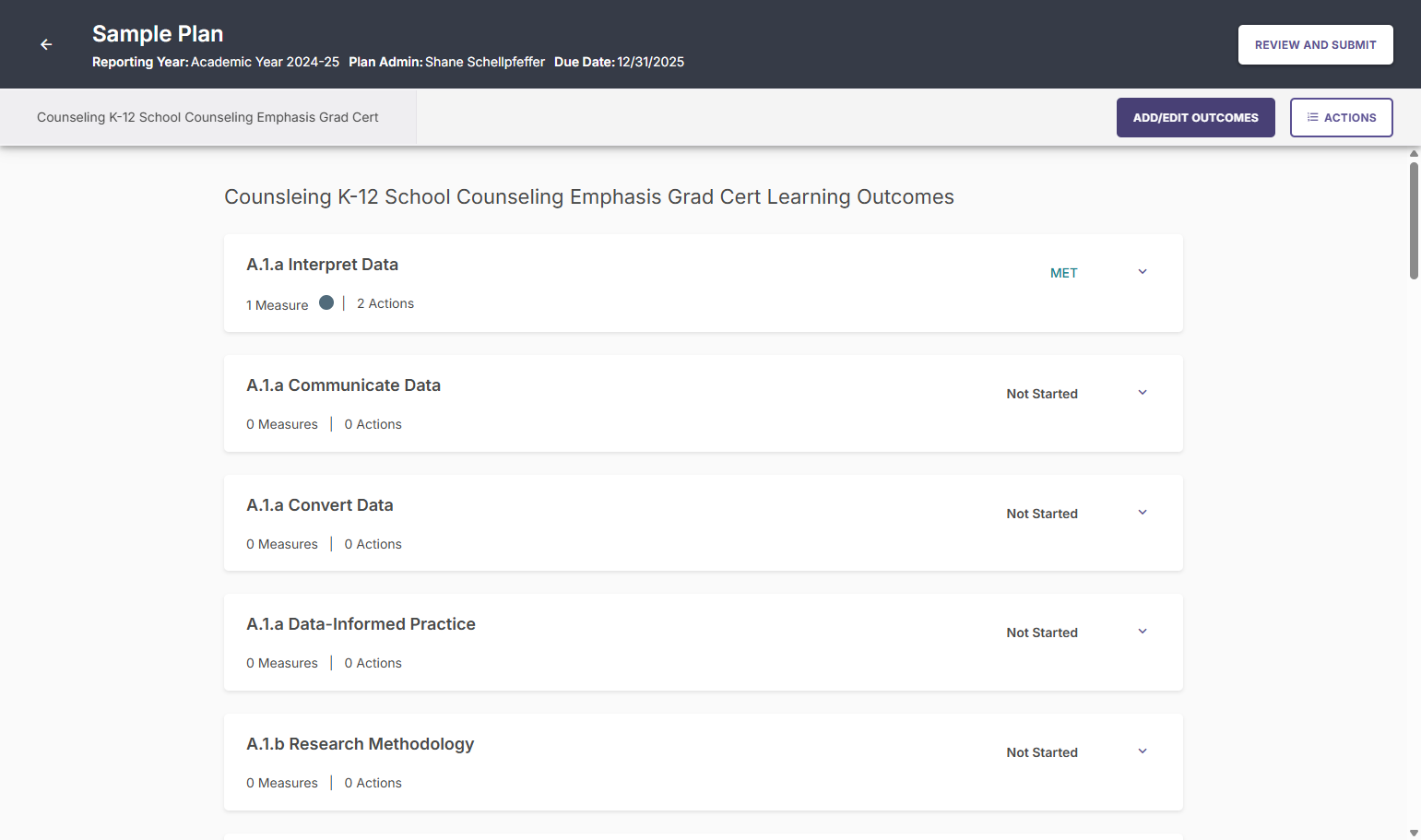This screenshot has width=1421, height=840.
Task: Click Reporting Year Academic Year 2024-25 text
Action: click(216, 62)
